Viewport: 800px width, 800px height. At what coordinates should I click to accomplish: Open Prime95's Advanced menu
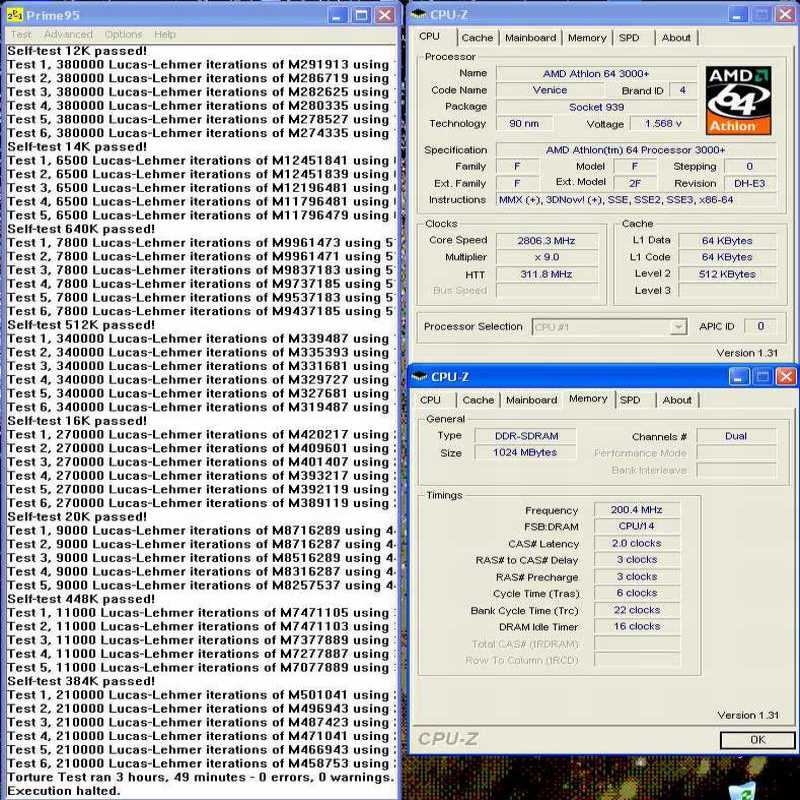pyautogui.click(x=68, y=35)
